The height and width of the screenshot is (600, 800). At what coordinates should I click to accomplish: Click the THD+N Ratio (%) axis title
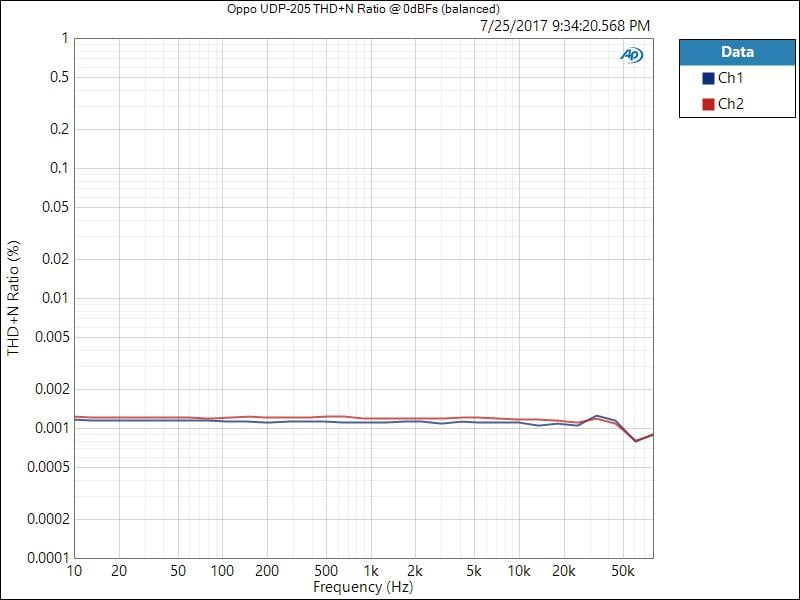tap(14, 298)
